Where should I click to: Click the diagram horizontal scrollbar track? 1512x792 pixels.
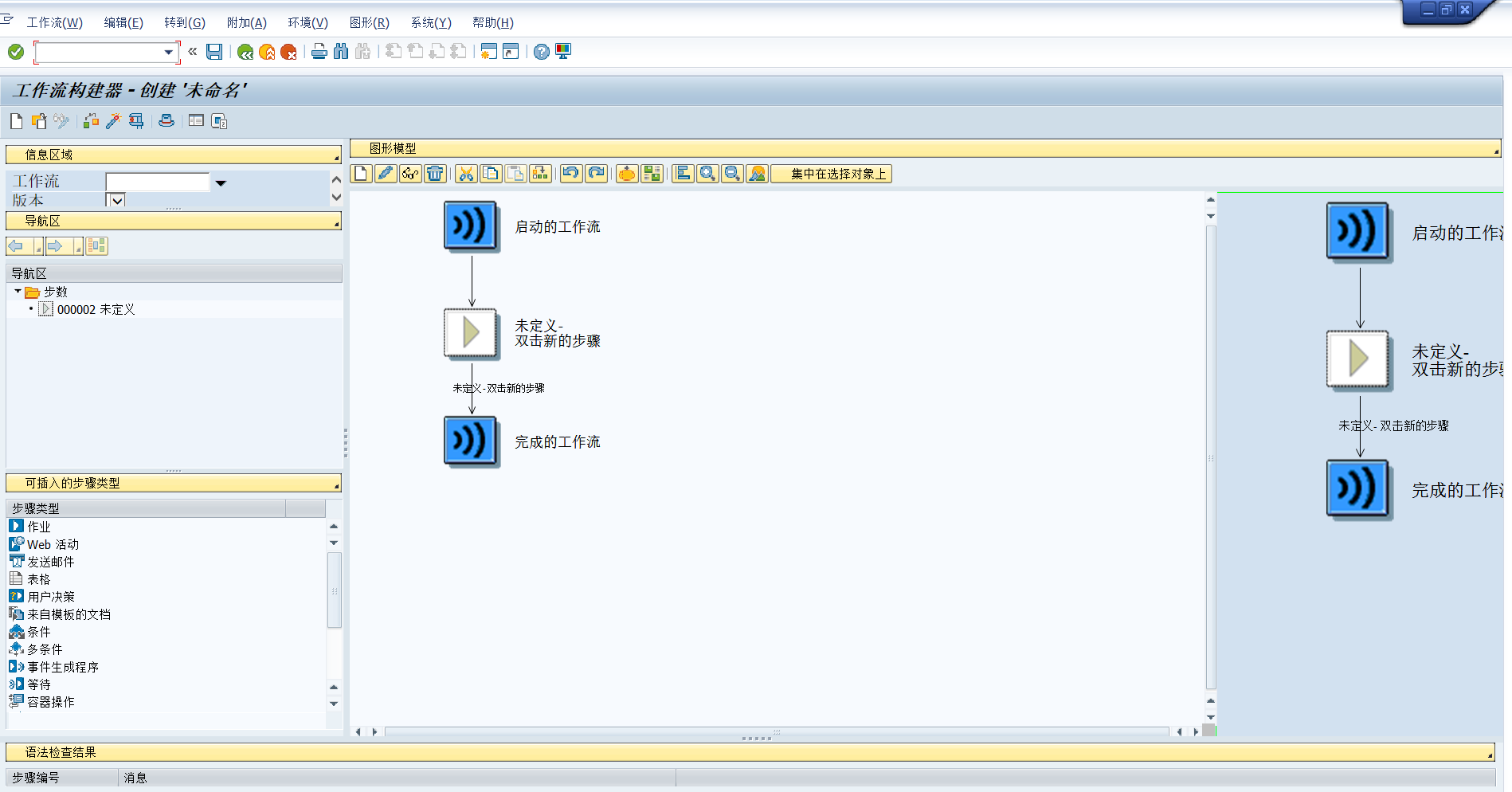pyautogui.click(x=776, y=731)
